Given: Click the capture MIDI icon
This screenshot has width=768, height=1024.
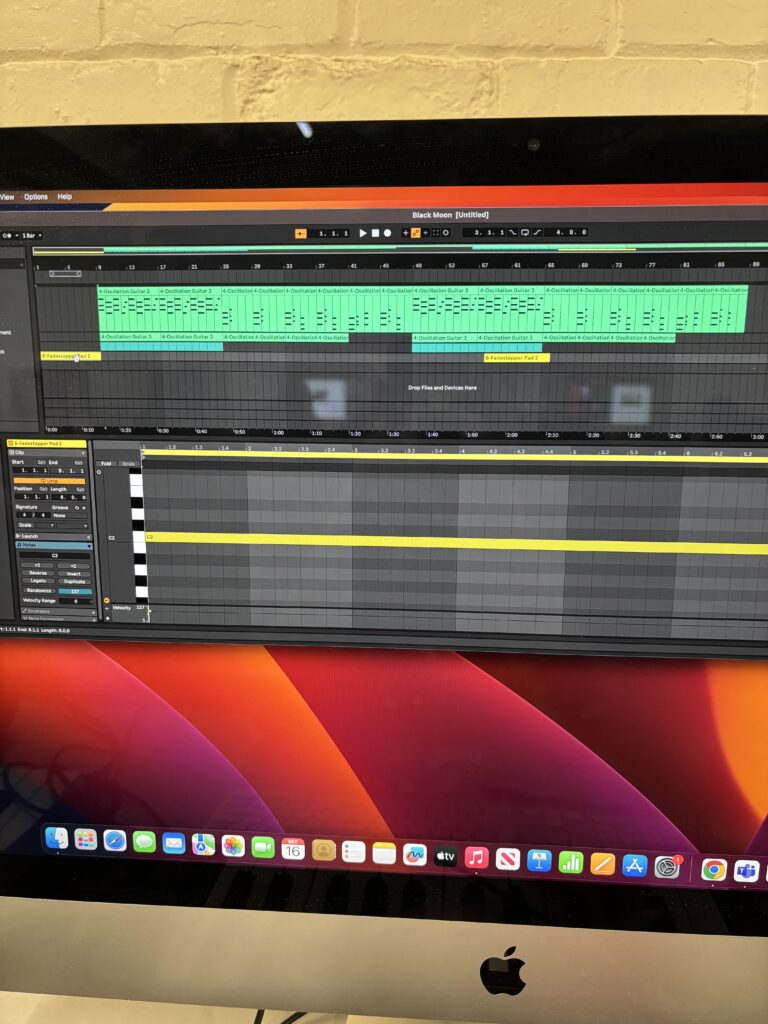Looking at the screenshot, I should coord(436,232).
